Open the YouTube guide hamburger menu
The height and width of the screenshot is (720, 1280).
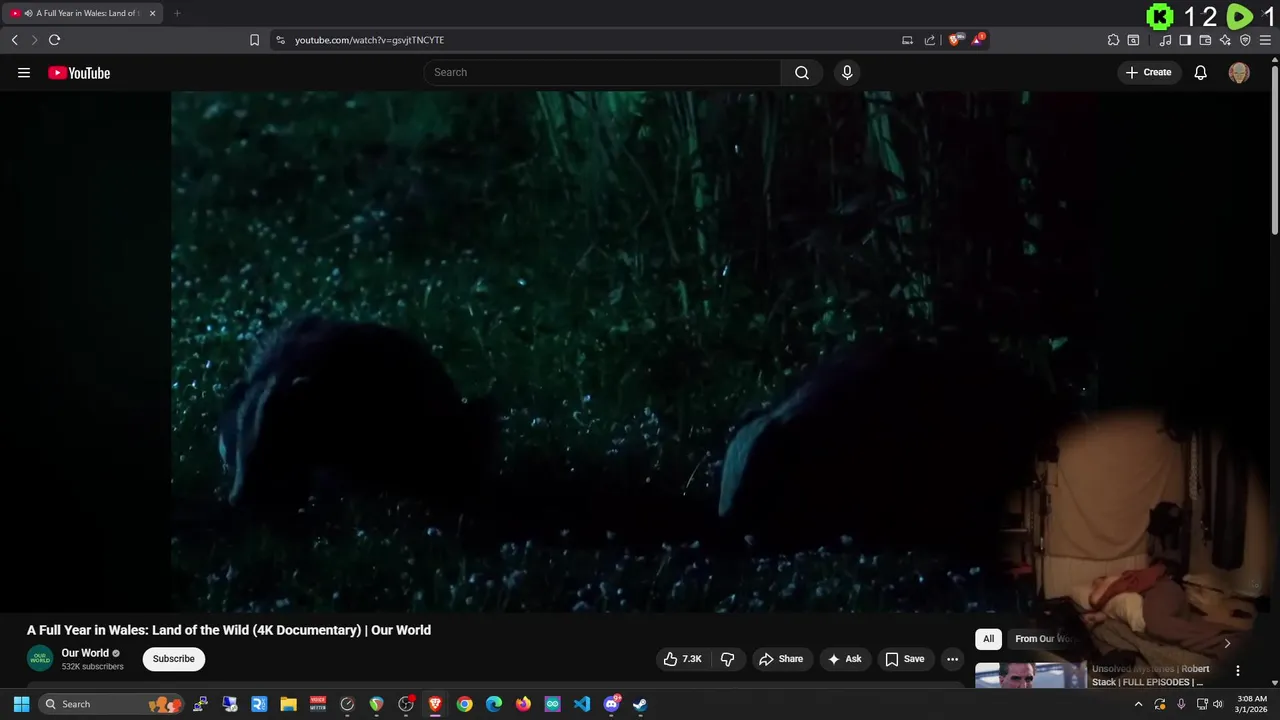point(24,73)
